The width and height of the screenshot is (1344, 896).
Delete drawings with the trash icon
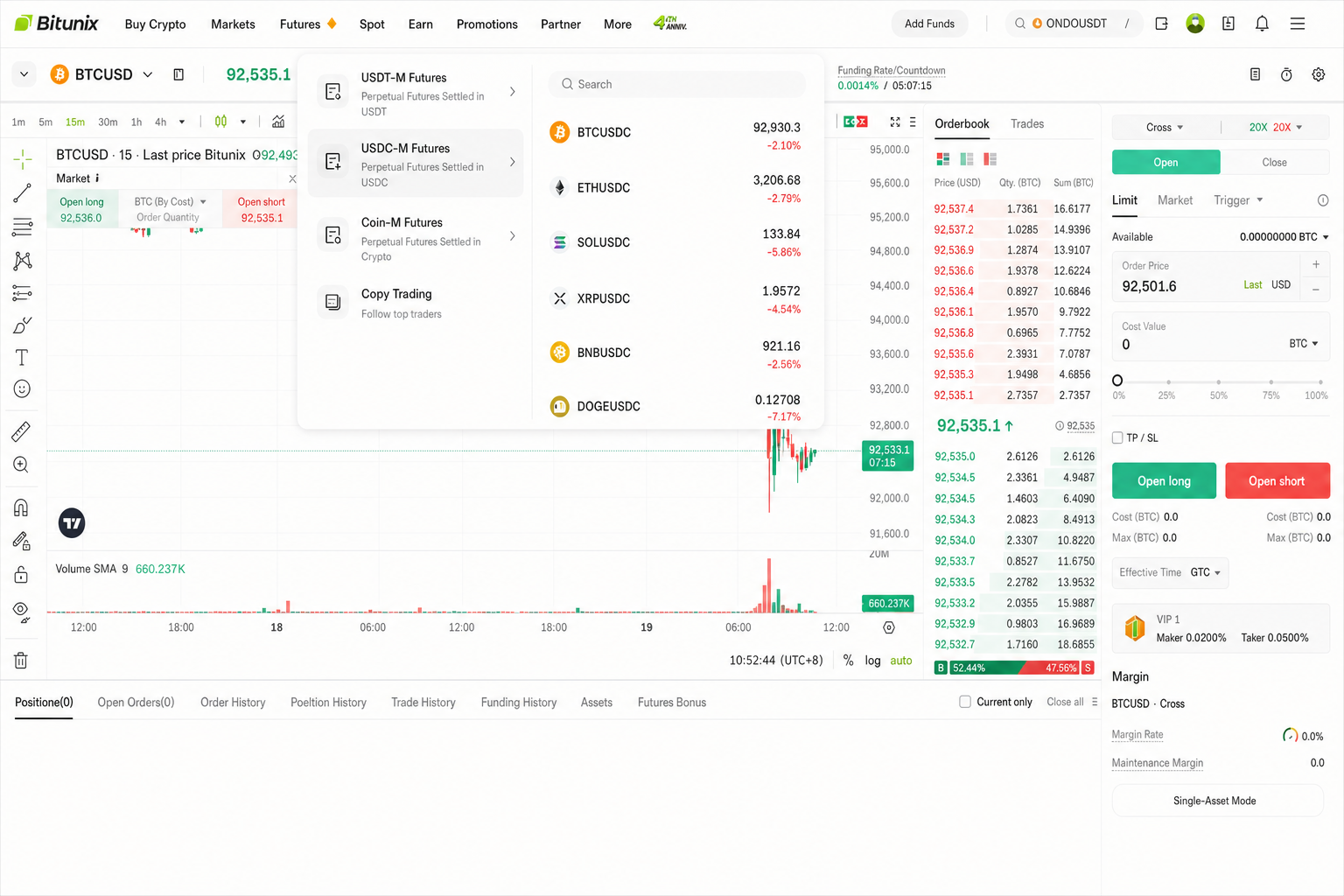[x=22, y=661]
